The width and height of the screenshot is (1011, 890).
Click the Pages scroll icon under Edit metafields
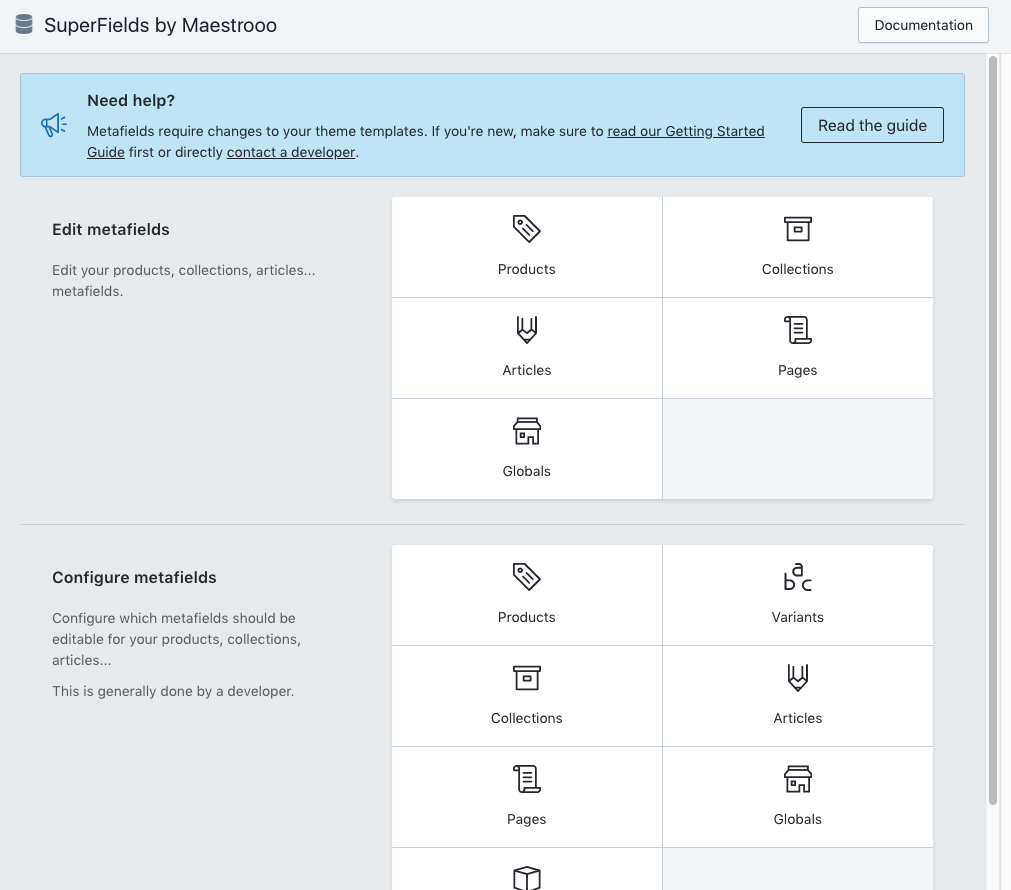pos(798,330)
